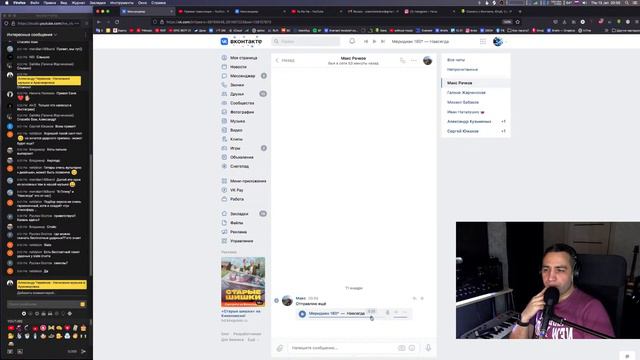
Task: Click the ВКонтакте logo
Action: point(241,41)
